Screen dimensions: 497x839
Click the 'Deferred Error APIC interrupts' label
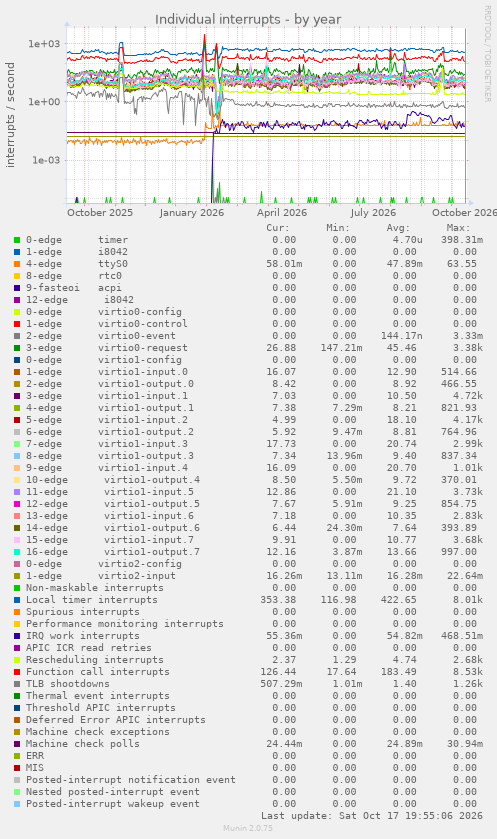tap(116, 720)
